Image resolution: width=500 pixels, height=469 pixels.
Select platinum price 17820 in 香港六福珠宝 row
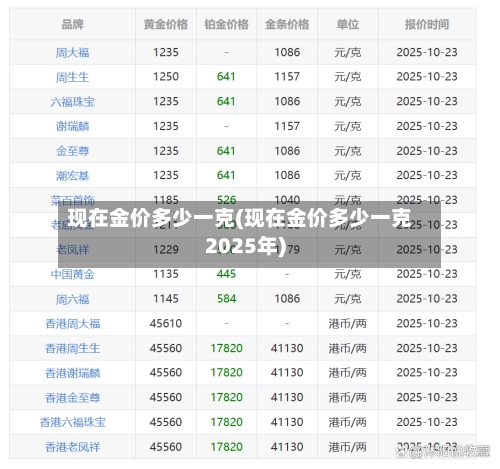point(226,422)
